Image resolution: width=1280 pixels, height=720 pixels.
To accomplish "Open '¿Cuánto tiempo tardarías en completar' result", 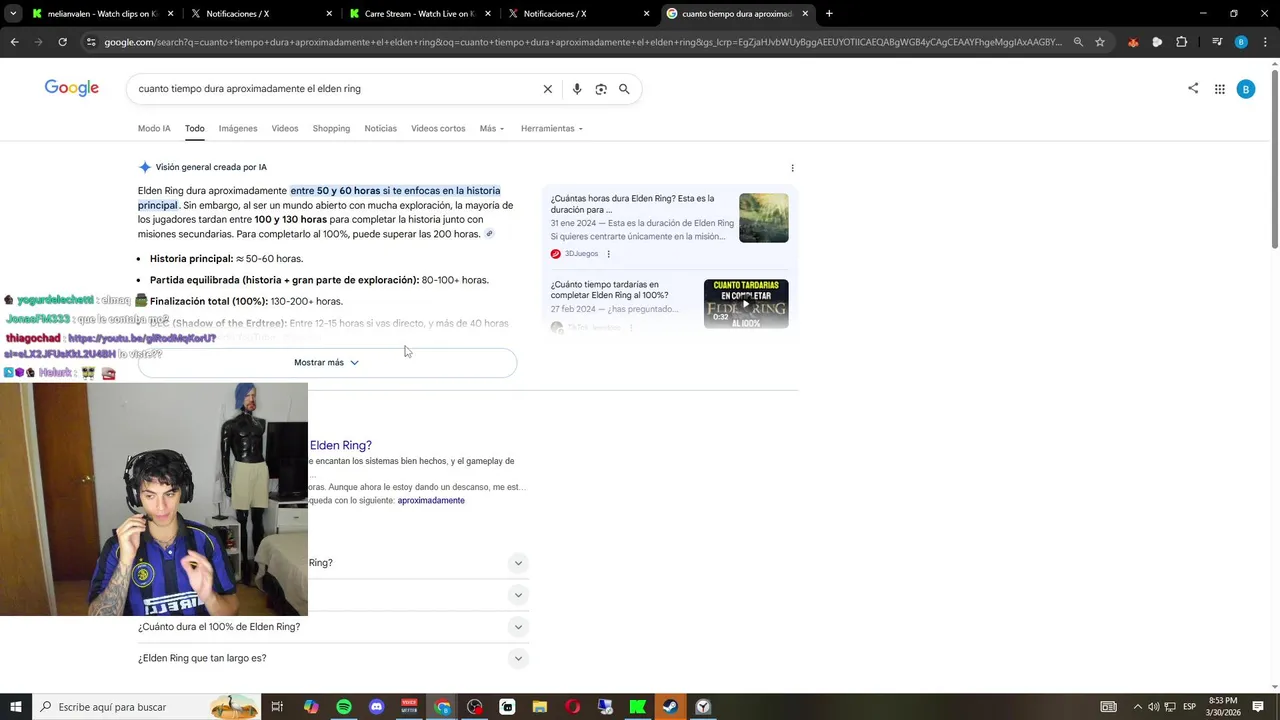I will coord(609,290).
